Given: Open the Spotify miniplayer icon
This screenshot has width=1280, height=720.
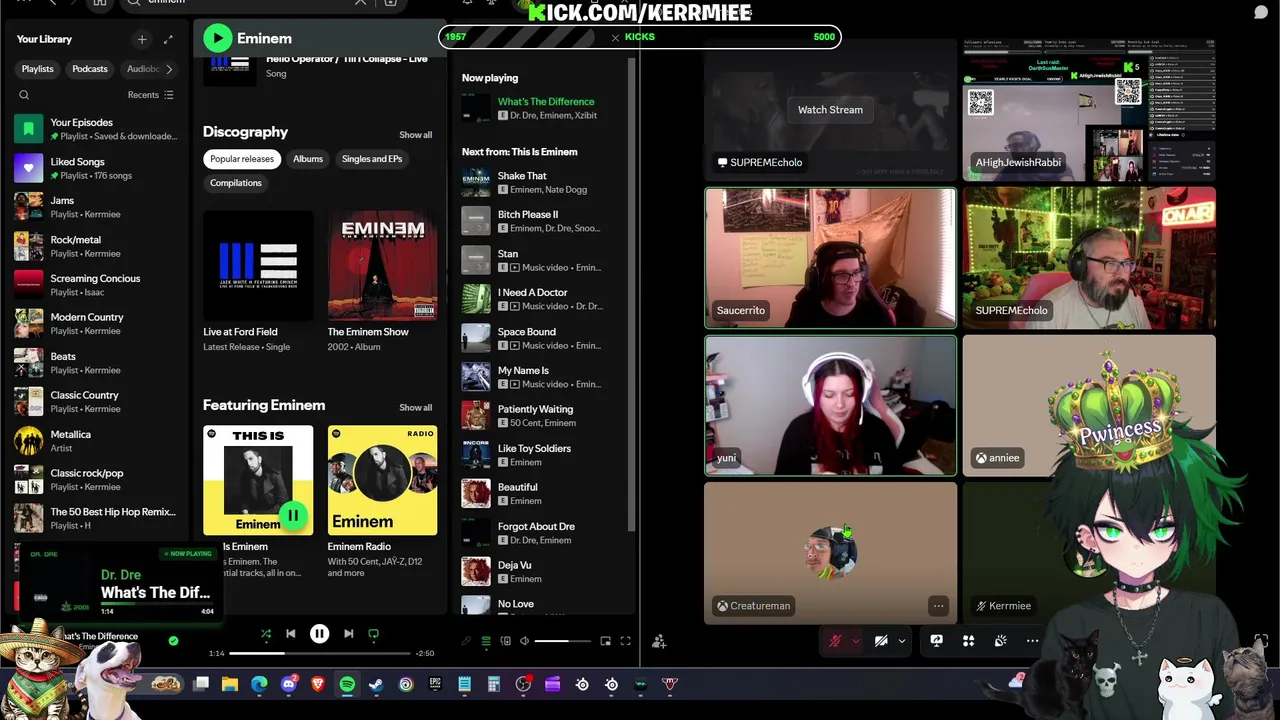Looking at the screenshot, I should pyautogui.click(x=605, y=641).
